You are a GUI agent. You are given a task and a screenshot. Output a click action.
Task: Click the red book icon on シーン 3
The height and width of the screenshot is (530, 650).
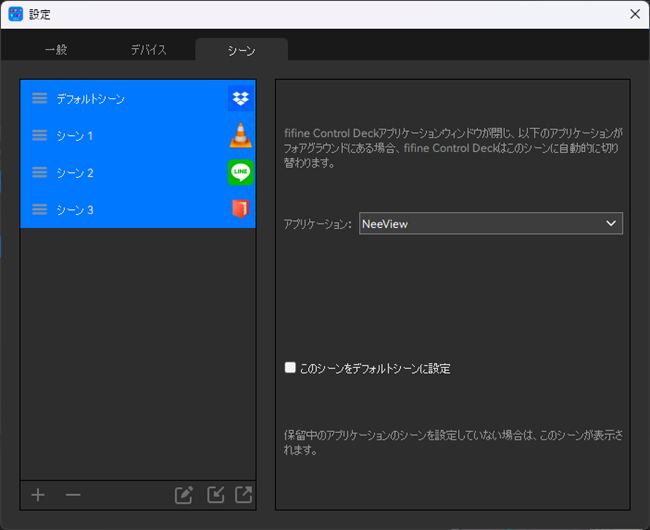pyautogui.click(x=240, y=210)
